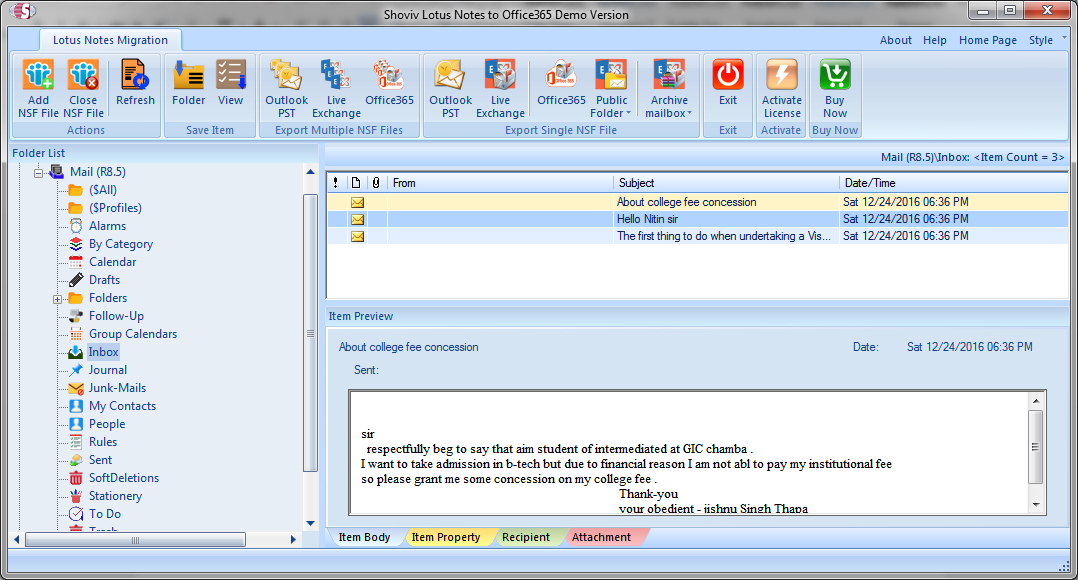The width and height of the screenshot is (1078, 580).
Task: Export single NSF file to Live Exchange
Action: tap(500, 89)
